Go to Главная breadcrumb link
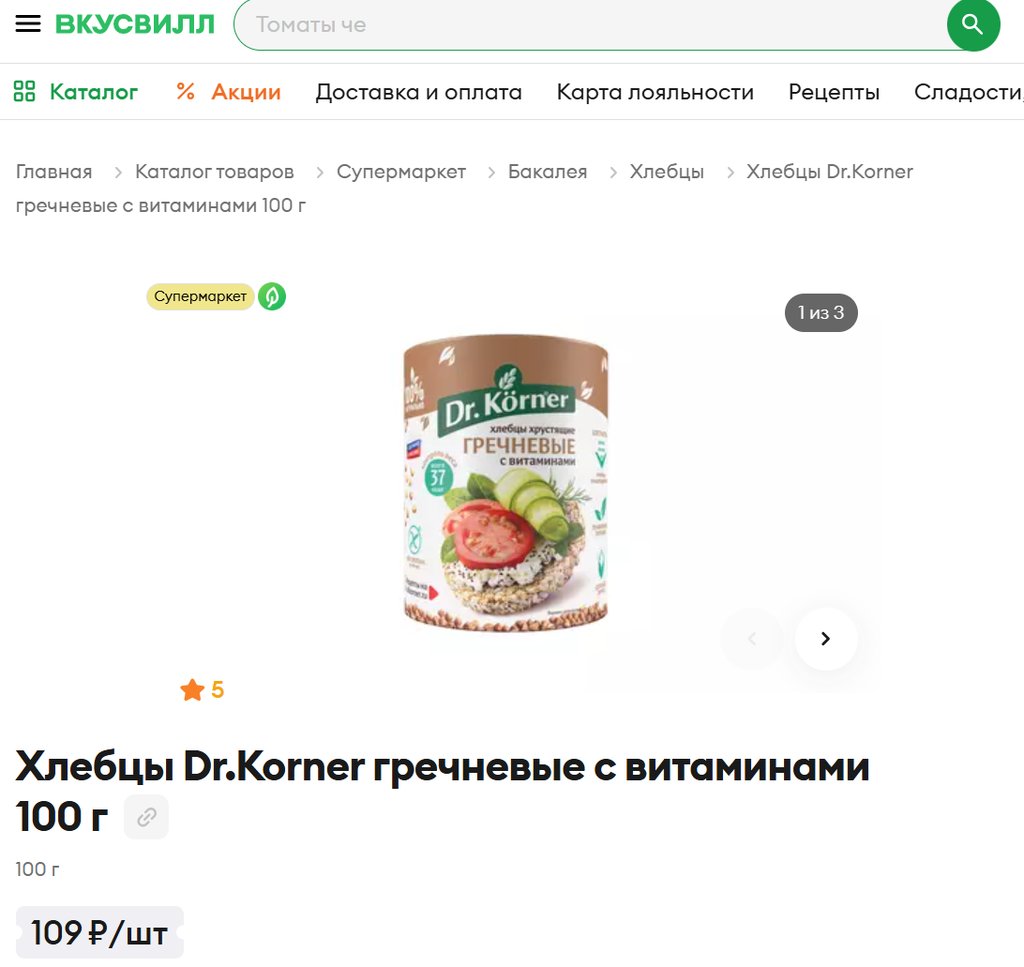This screenshot has width=1024, height=967. (x=54, y=172)
